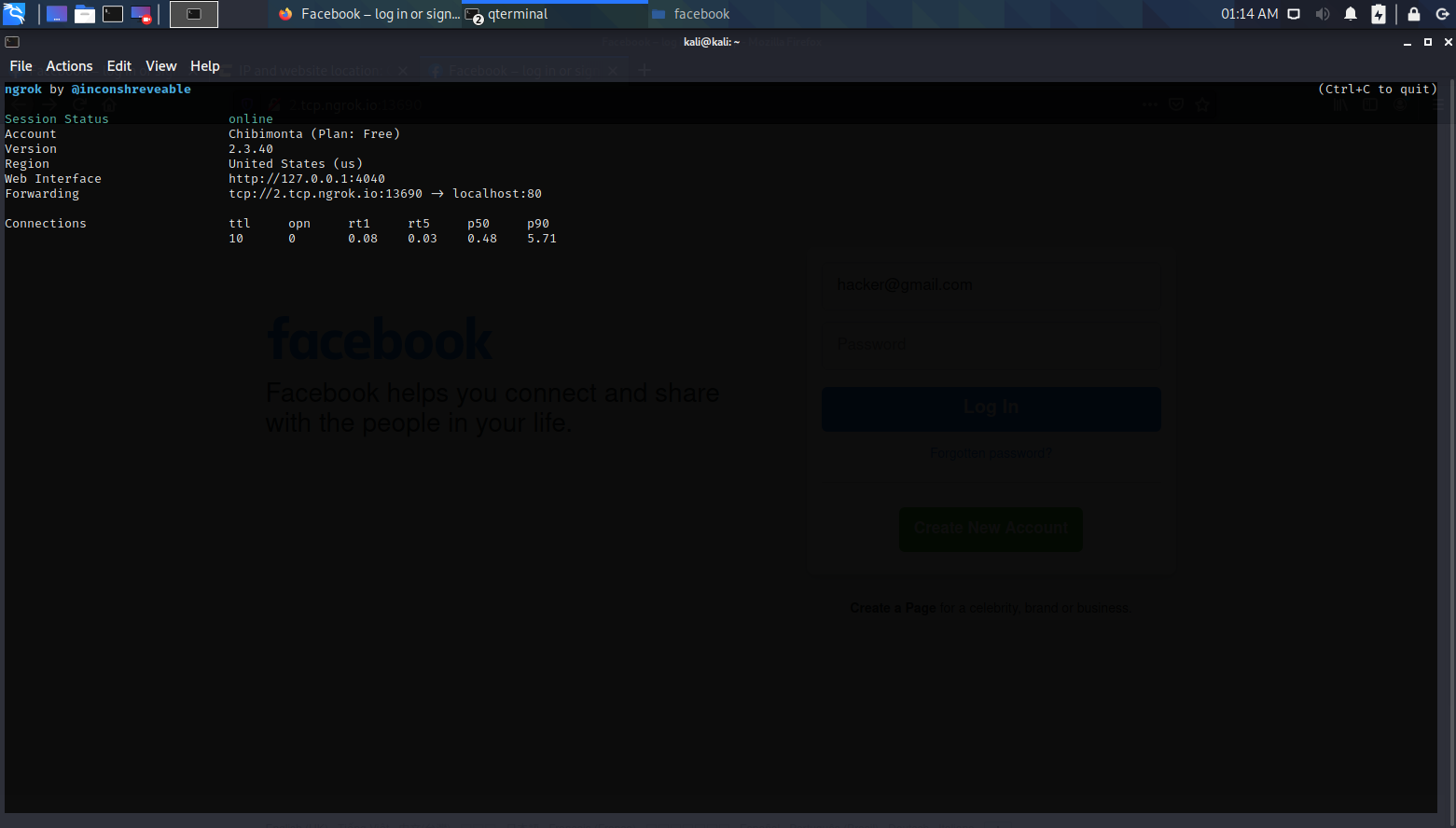1456x828 pixels.
Task: Click the 'opn' column header
Action: pyautogui.click(x=299, y=224)
